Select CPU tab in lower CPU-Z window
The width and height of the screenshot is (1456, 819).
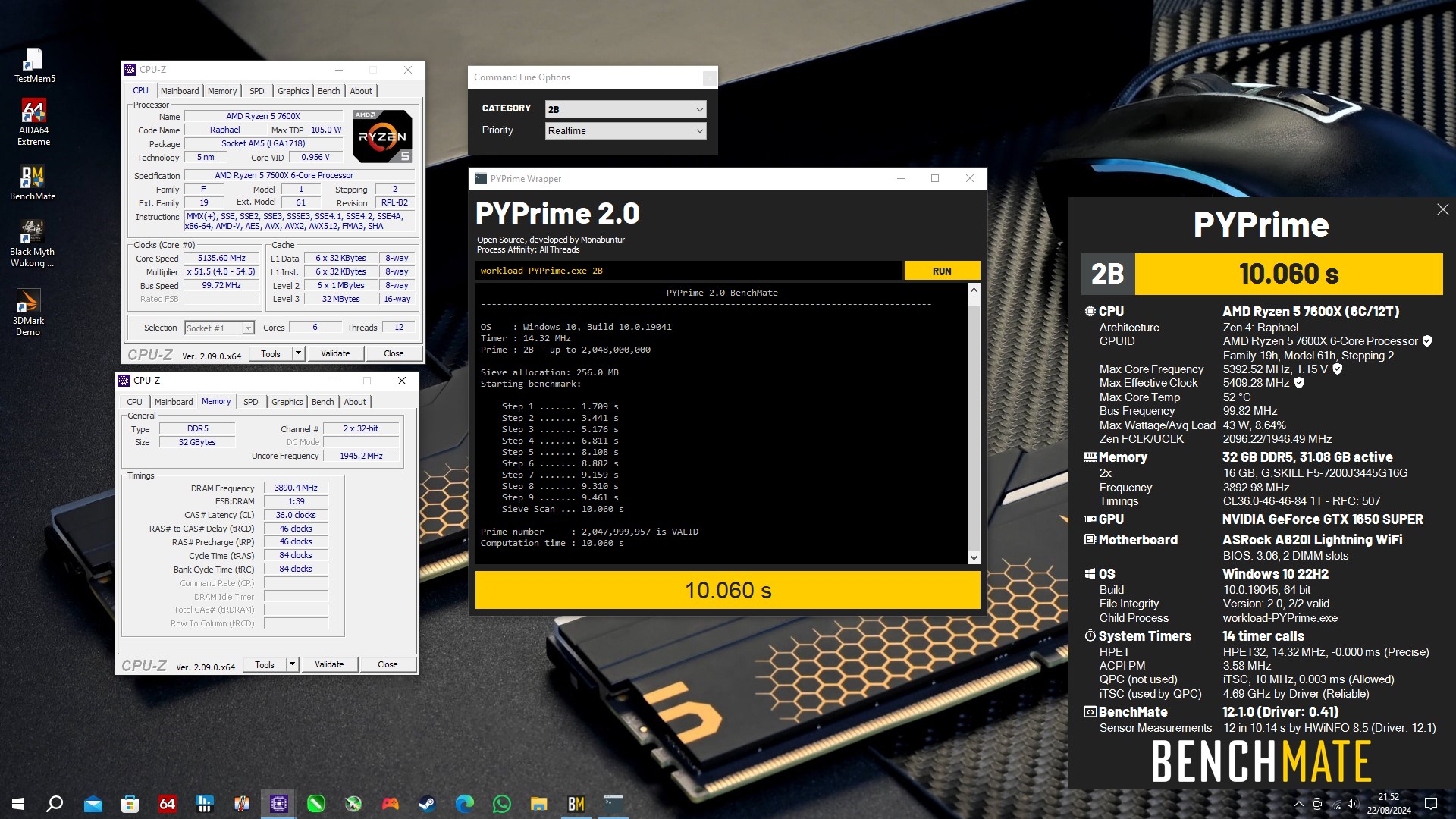(134, 402)
